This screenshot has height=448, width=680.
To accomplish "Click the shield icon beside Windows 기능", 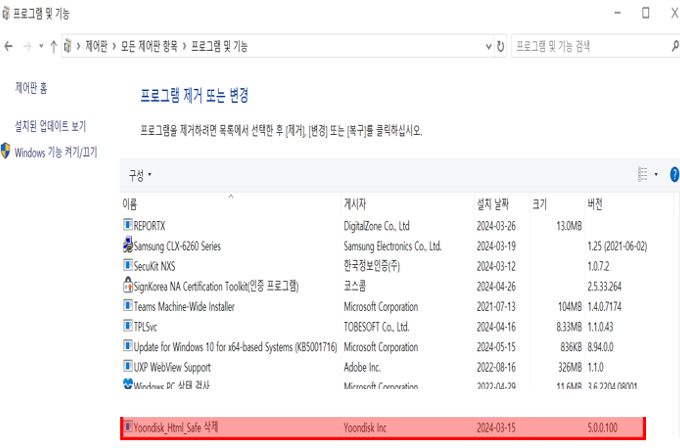I will coord(6,151).
